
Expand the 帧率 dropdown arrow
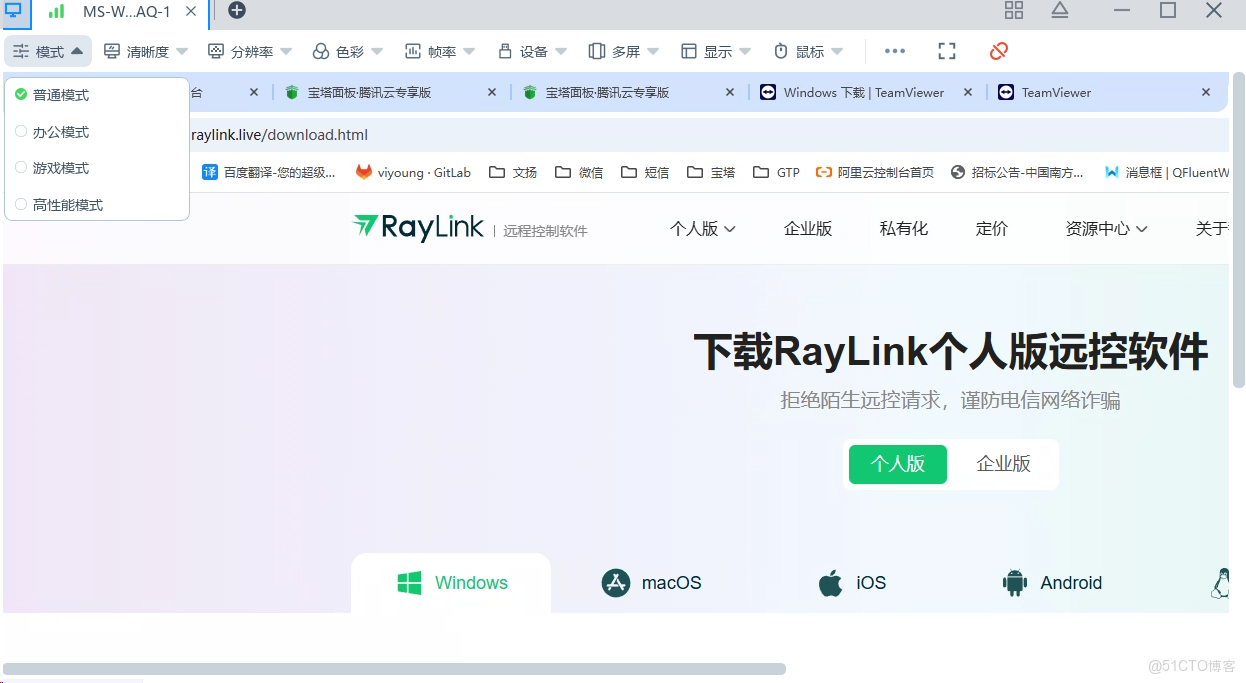pos(469,51)
